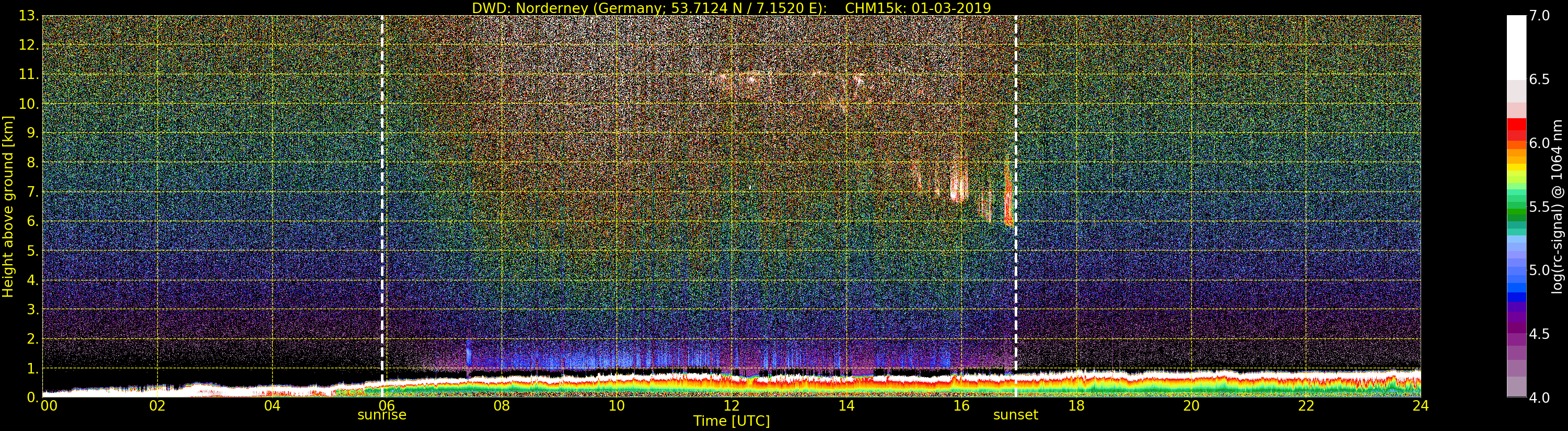Click the 'Time [UTC]' axis label
1568x431 pixels.
point(731,421)
